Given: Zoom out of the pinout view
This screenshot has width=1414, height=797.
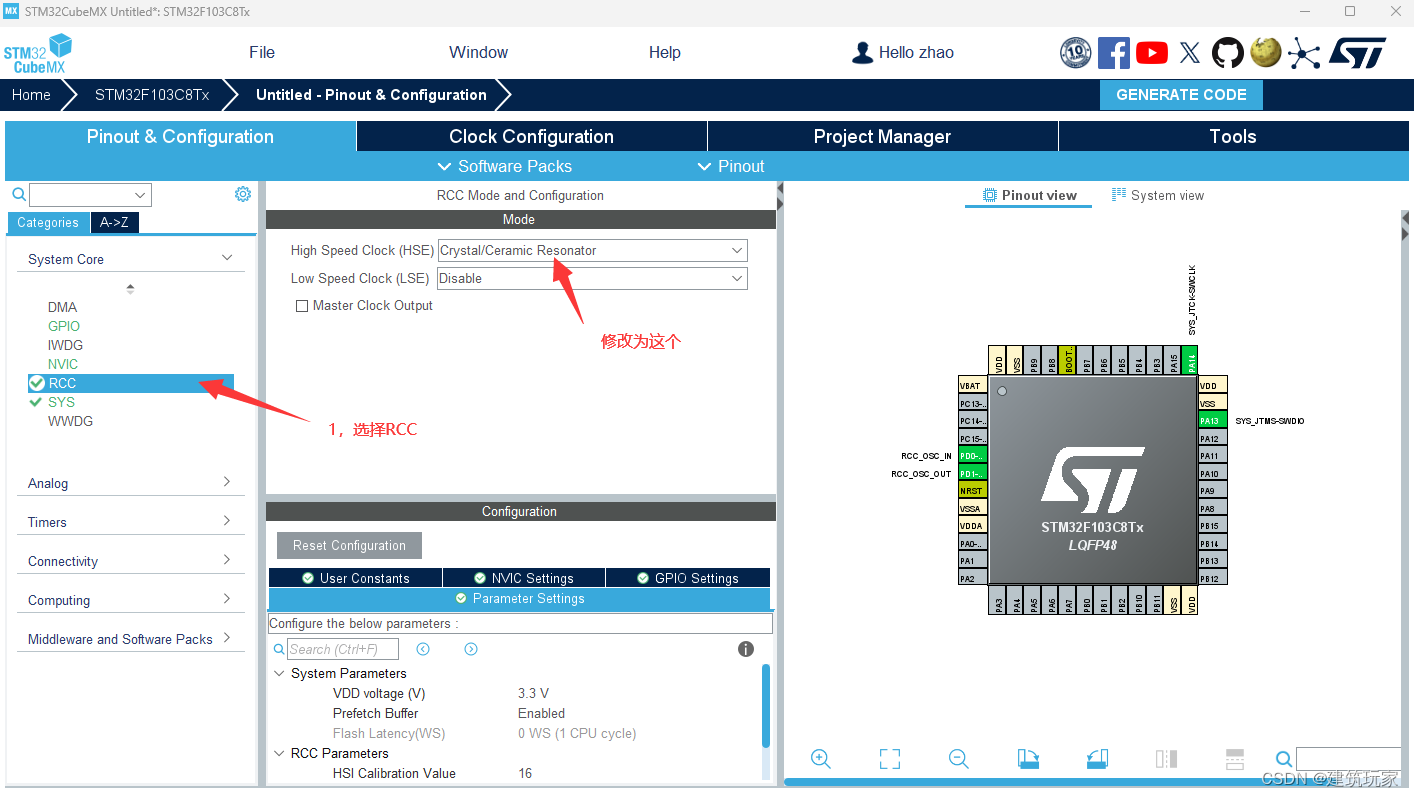Looking at the screenshot, I should 957,758.
